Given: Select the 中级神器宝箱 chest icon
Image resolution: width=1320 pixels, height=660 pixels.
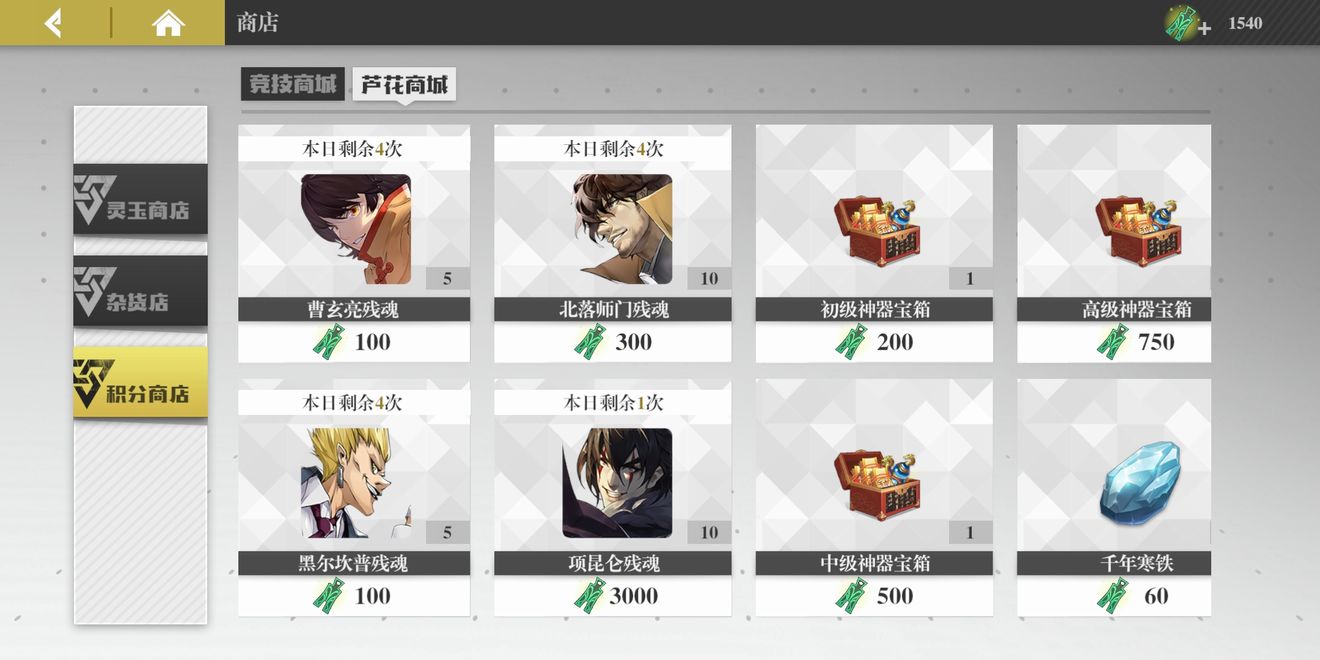Looking at the screenshot, I should coord(877,485).
